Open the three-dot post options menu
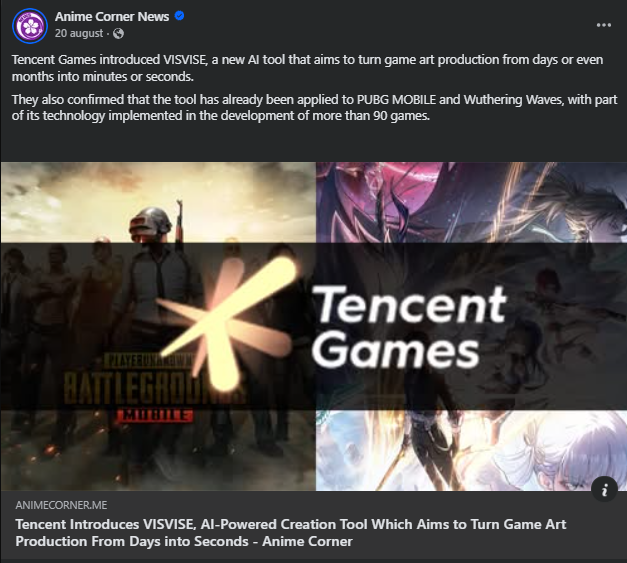 603,25
